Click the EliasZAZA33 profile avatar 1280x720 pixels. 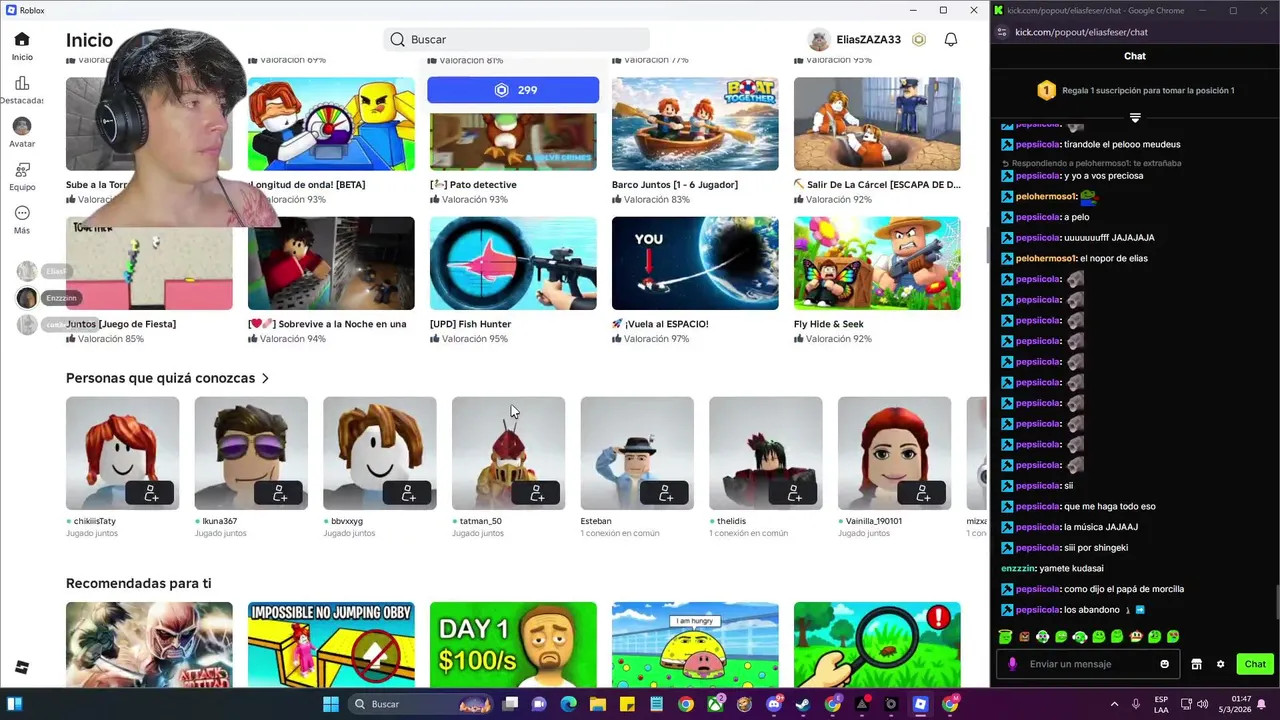coord(819,40)
